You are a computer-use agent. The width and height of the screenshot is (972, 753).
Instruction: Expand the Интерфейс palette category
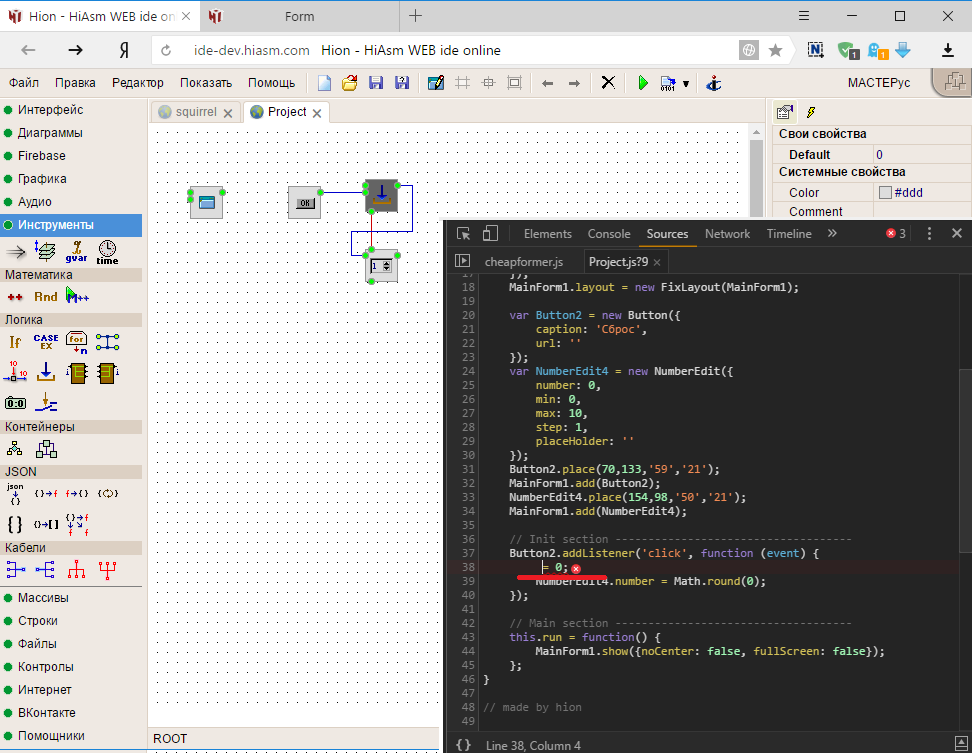(x=50, y=110)
